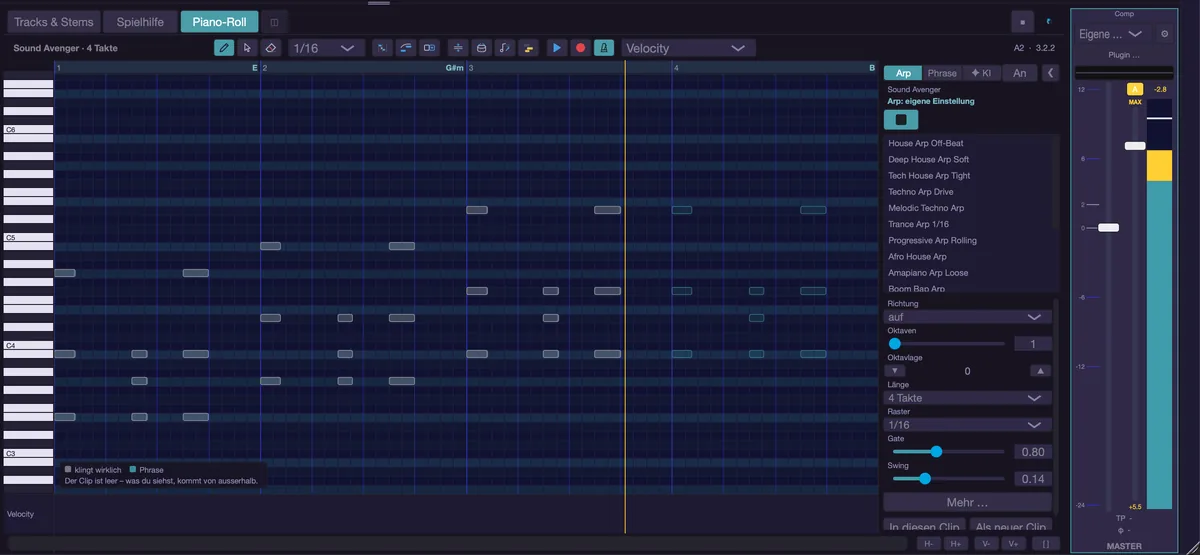Image resolution: width=1200 pixels, height=555 pixels.
Task: Adjust the Gate slider handle
Action: pos(936,452)
